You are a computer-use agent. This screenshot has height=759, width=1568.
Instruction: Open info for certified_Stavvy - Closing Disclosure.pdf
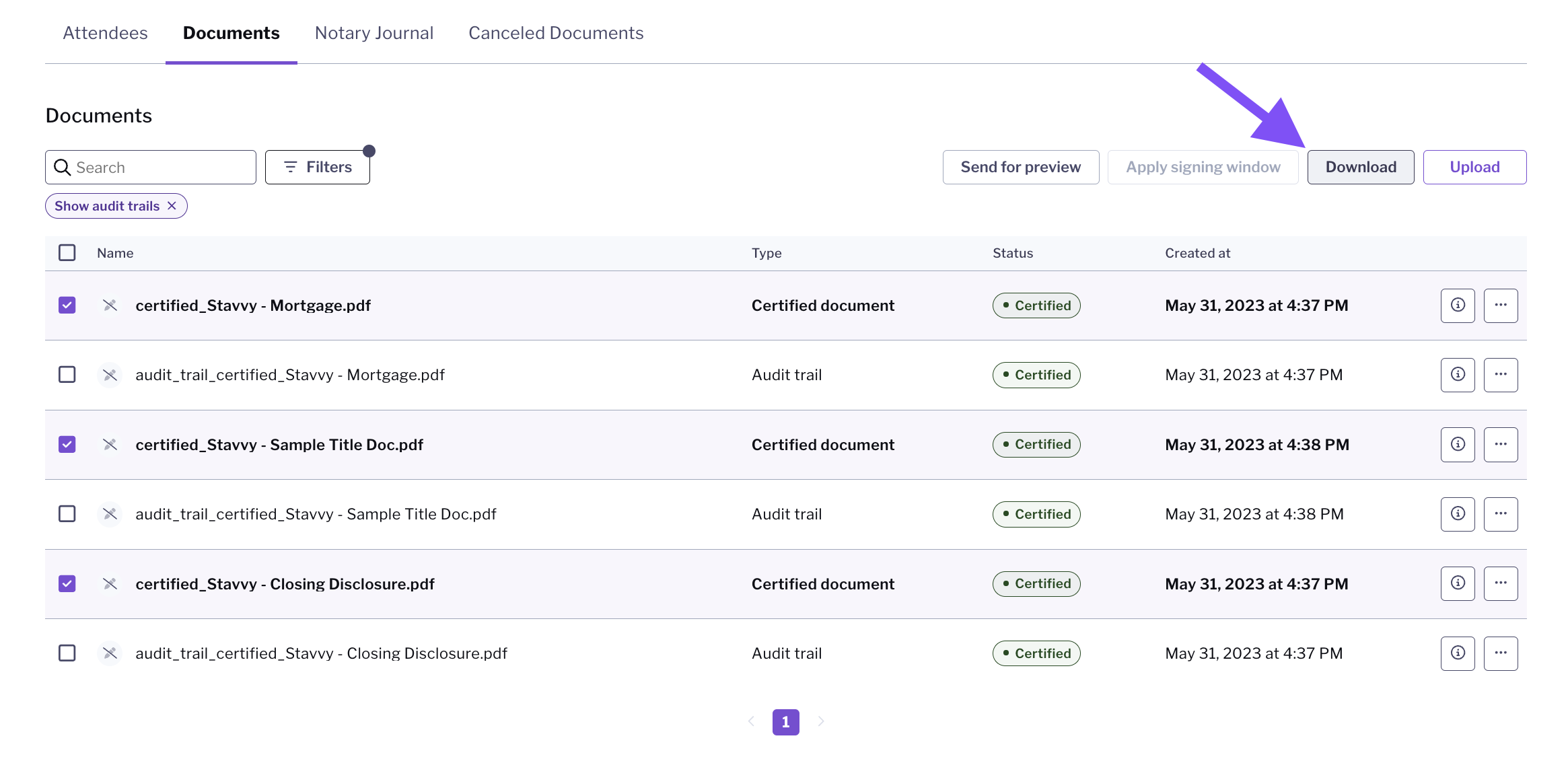coord(1458,583)
